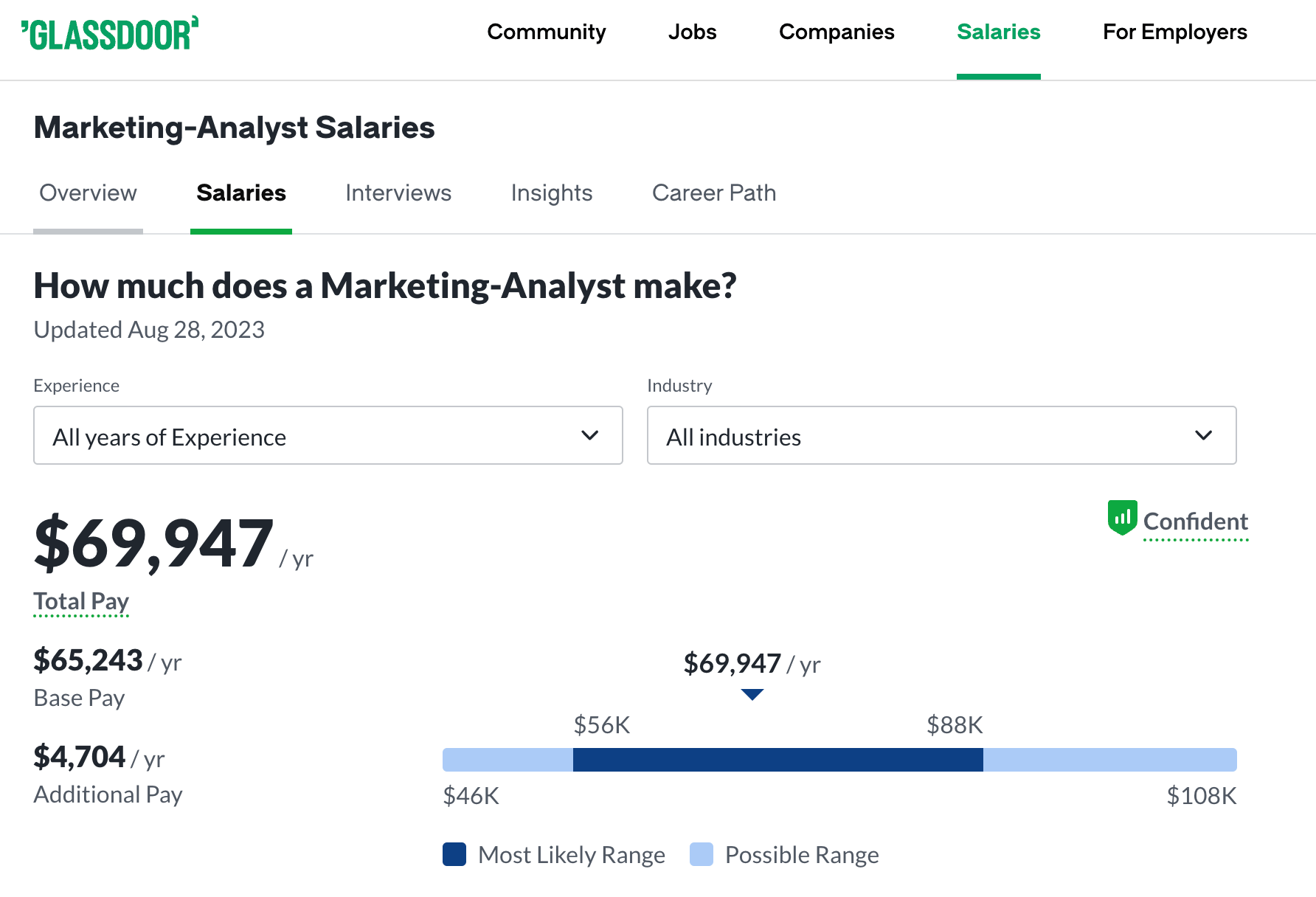Switch to the Insights tab
Viewport: 1316px width, 897px height.
click(551, 193)
